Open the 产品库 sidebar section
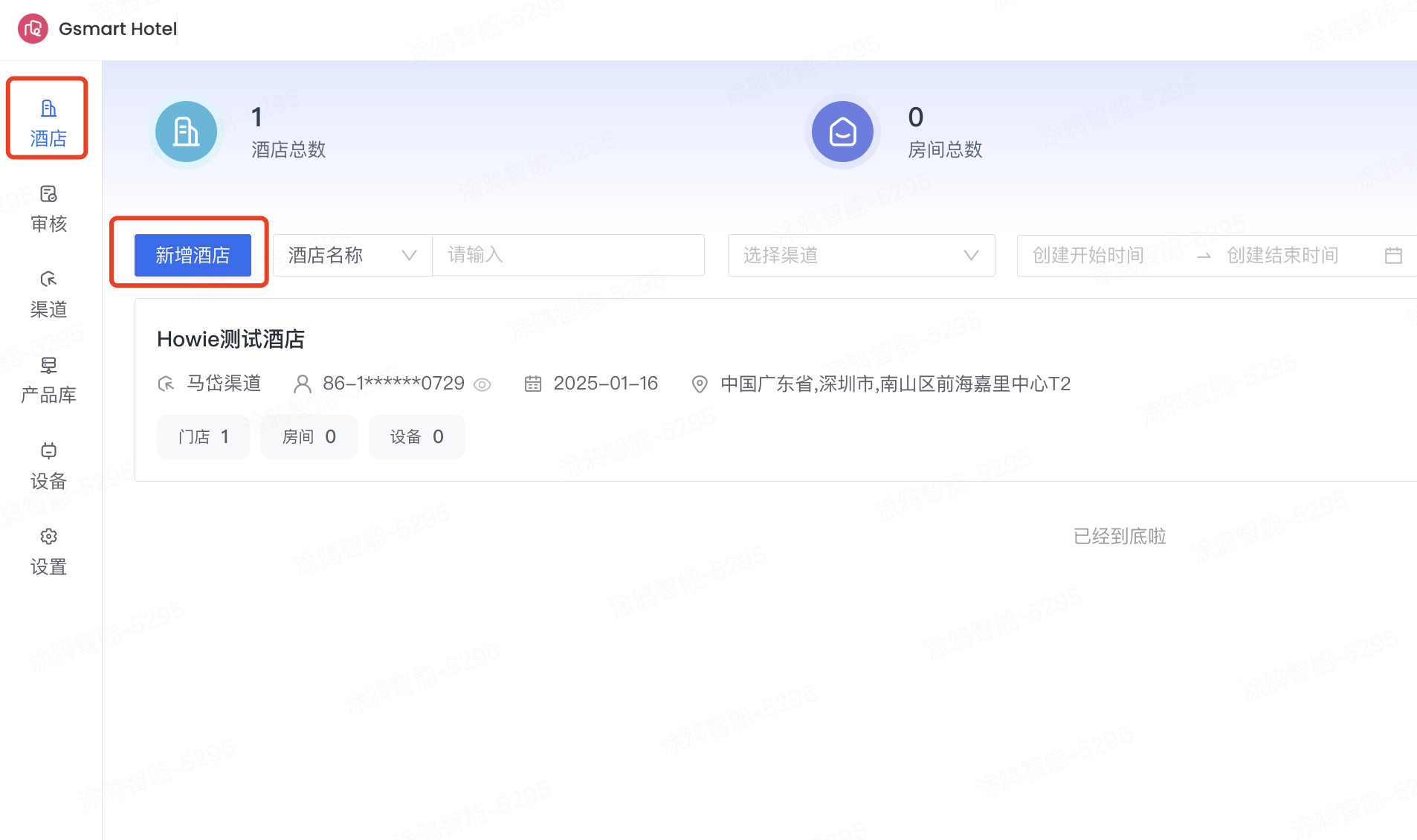This screenshot has width=1417, height=840. pyautogui.click(x=48, y=380)
